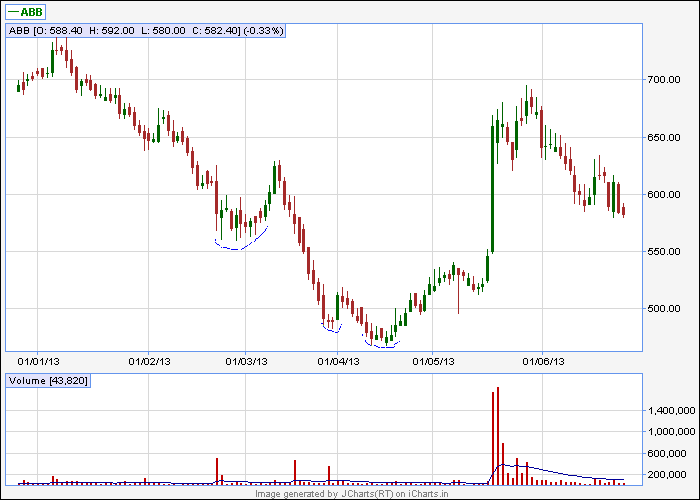Click the 01/03/13 date label
Screen dimensions: 700x500
point(246,361)
